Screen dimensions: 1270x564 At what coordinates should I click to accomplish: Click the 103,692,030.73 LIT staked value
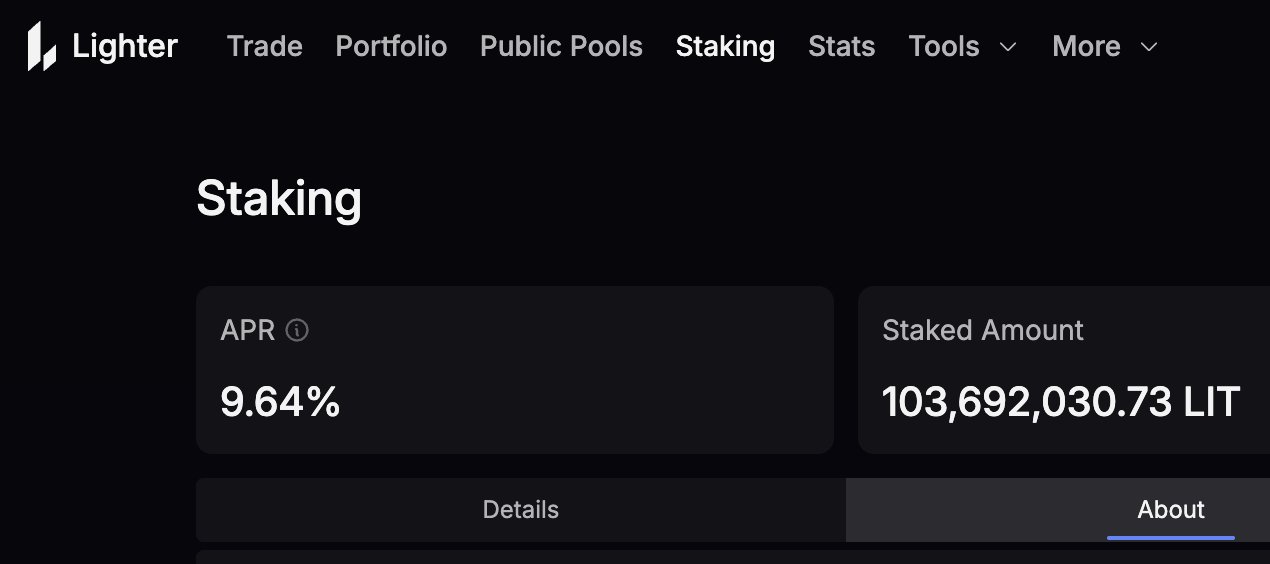[1060, 402]
